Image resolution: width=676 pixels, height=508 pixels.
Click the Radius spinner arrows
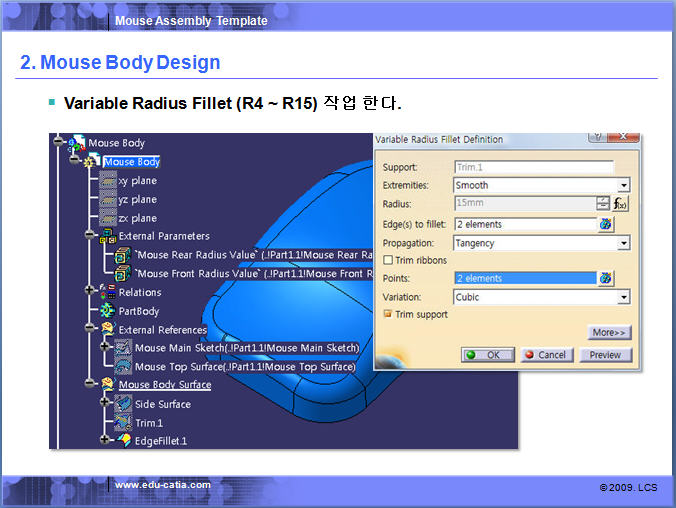603,204
